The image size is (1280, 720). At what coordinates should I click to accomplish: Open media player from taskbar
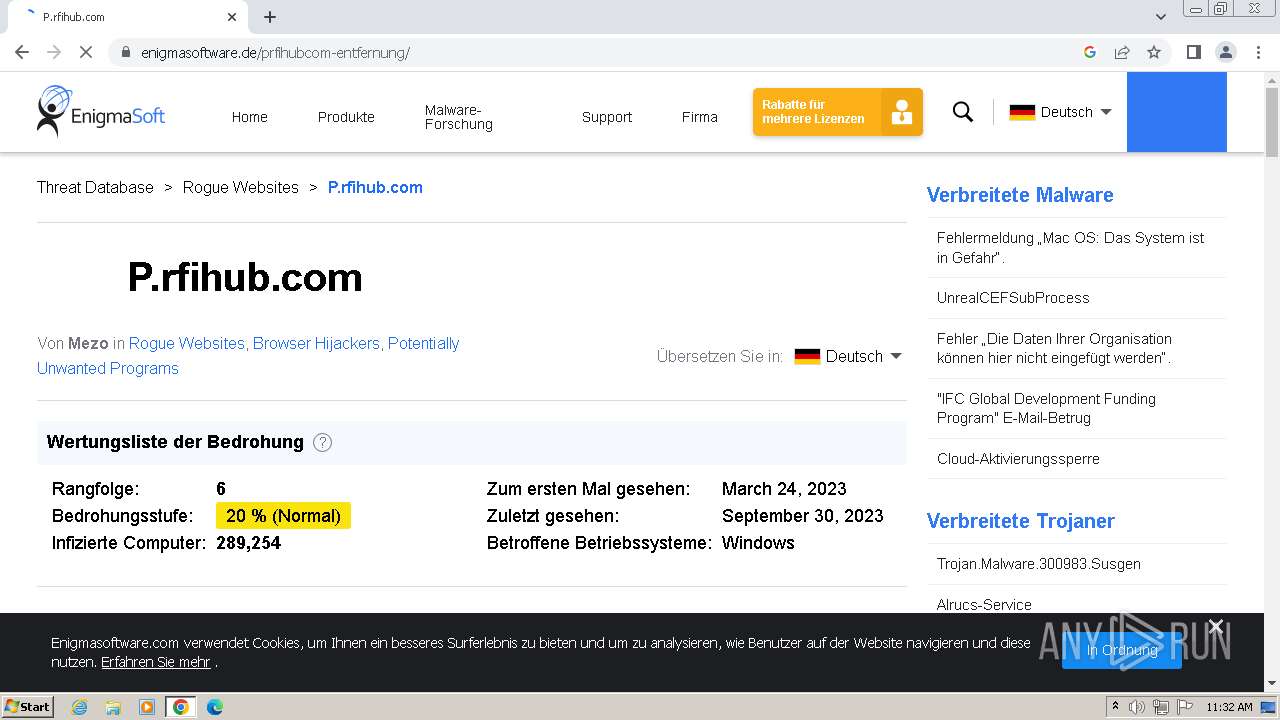[x=147, y=707]
